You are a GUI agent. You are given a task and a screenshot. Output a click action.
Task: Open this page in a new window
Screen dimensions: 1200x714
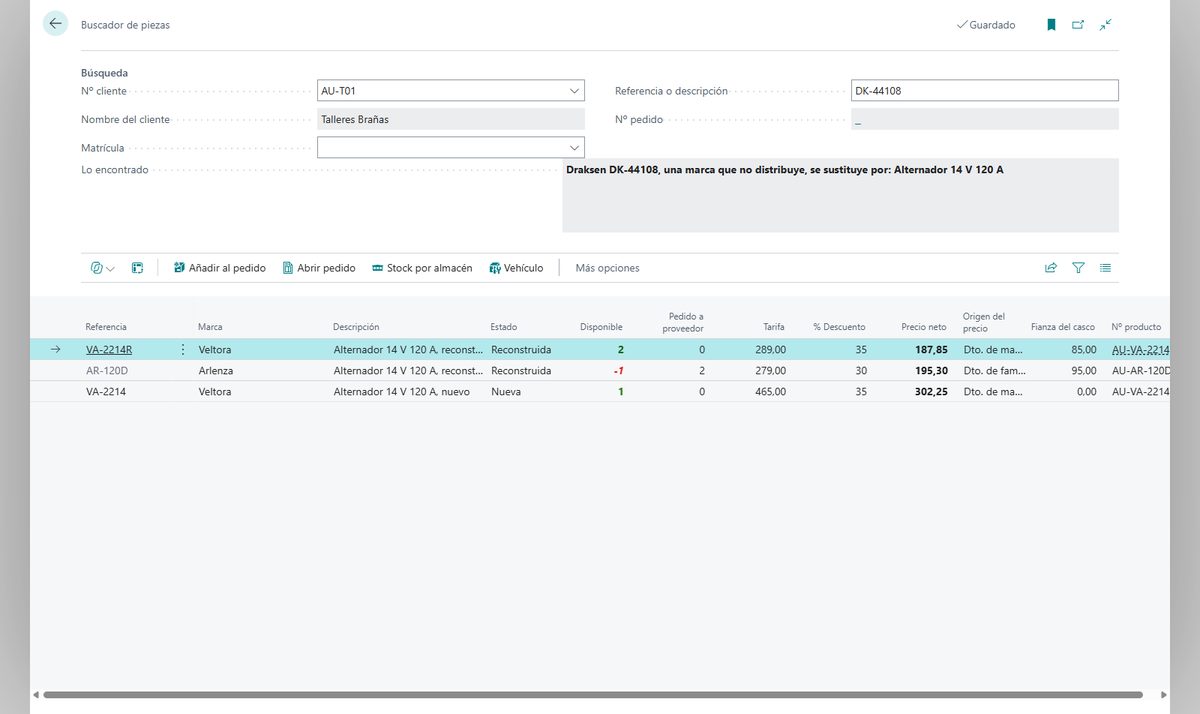1078,25
